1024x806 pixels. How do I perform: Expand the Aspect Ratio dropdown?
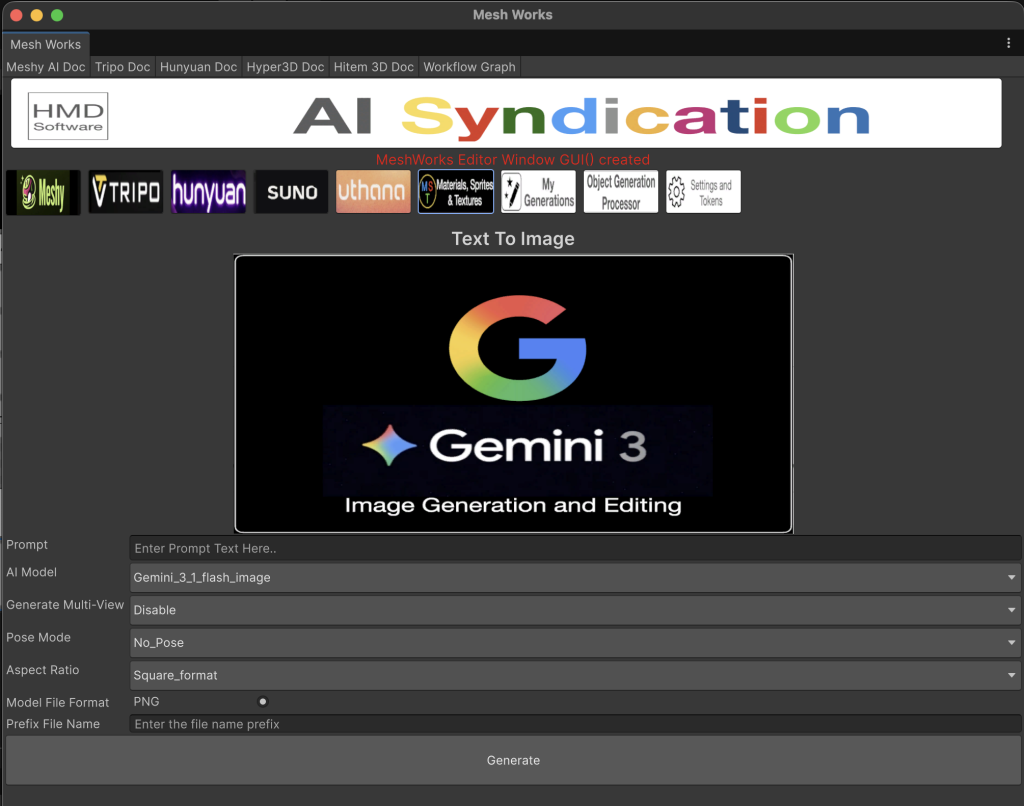click(575, 675)
